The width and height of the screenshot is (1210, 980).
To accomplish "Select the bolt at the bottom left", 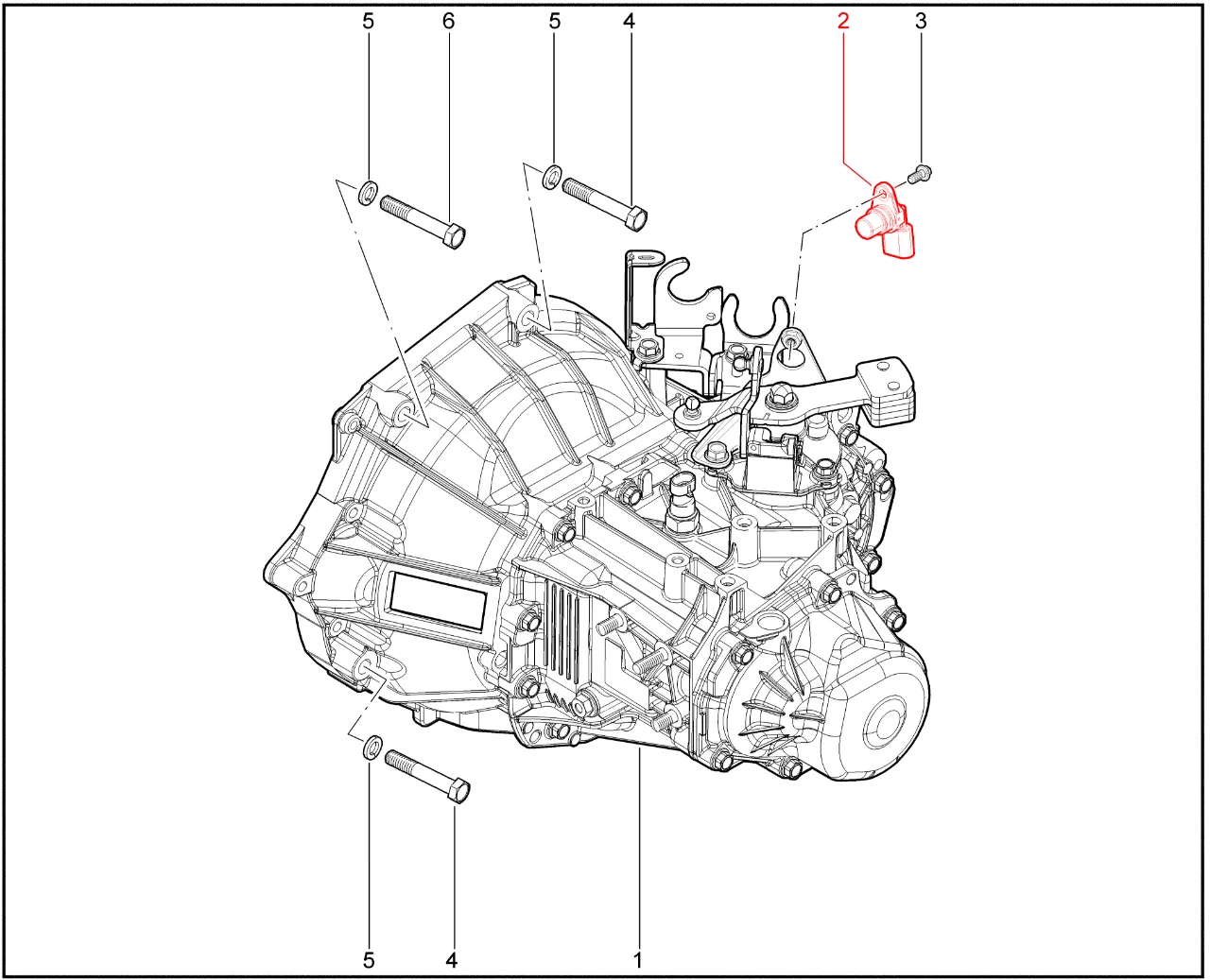I will click(x=427, y=776).
